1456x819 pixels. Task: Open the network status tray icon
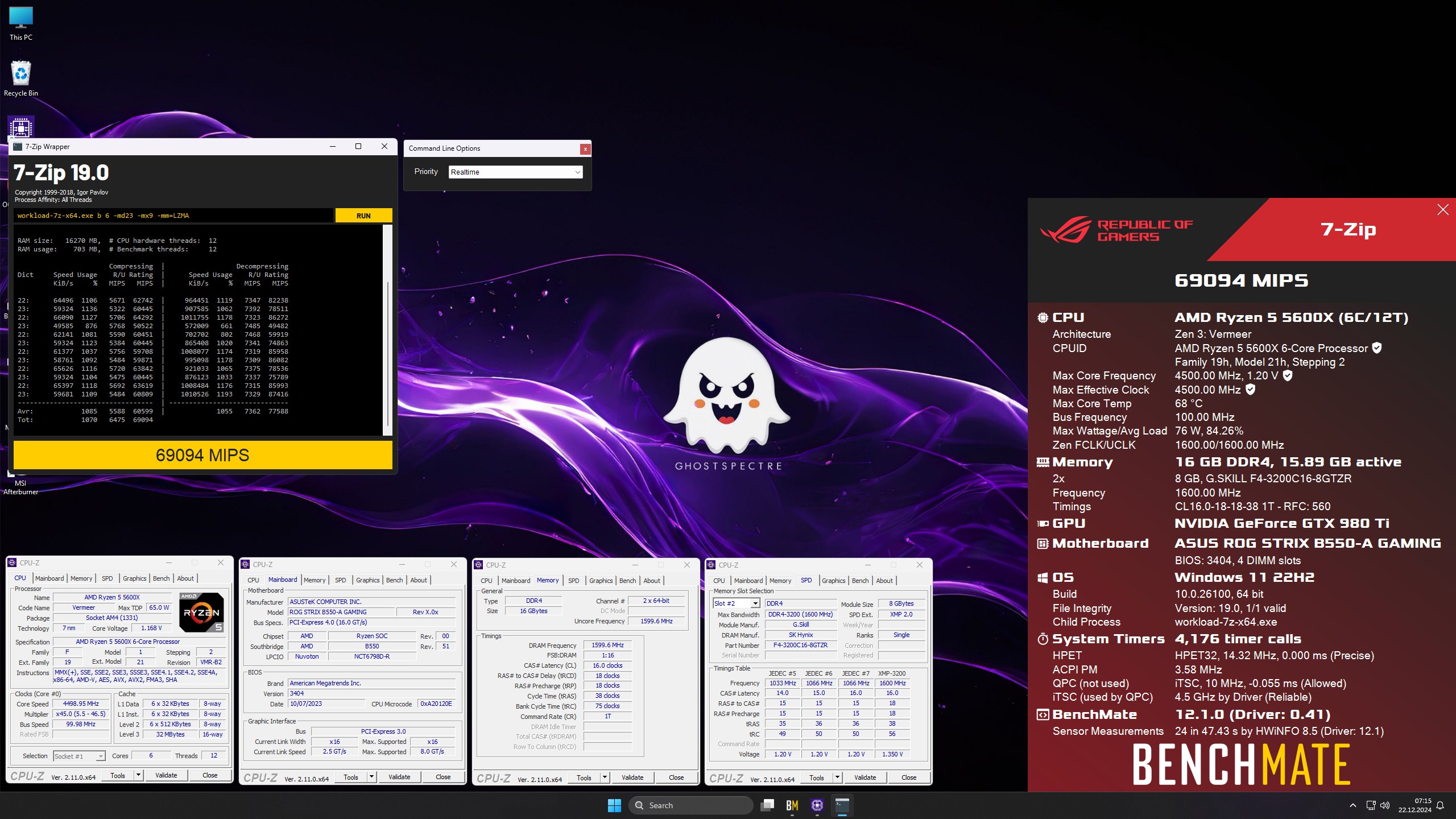coord(1371,805)
